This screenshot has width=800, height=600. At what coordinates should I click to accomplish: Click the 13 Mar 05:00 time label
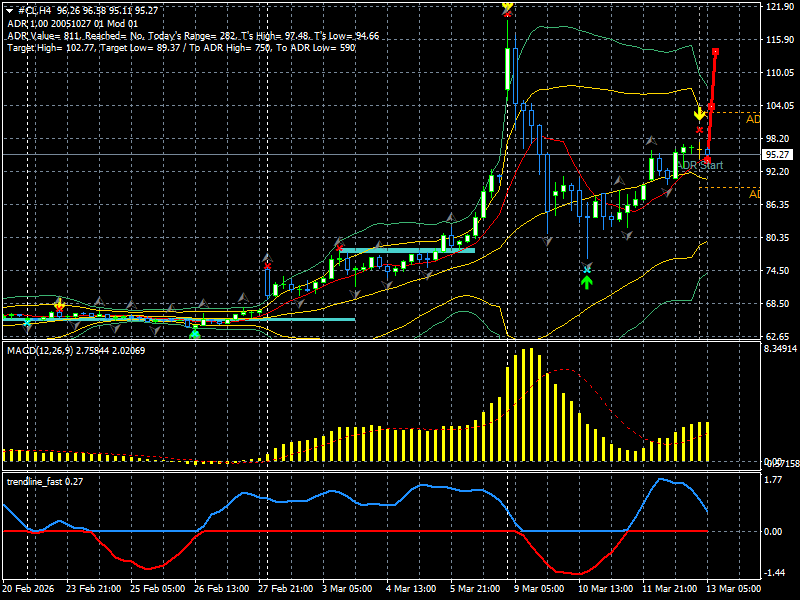(x=734, y=588)
